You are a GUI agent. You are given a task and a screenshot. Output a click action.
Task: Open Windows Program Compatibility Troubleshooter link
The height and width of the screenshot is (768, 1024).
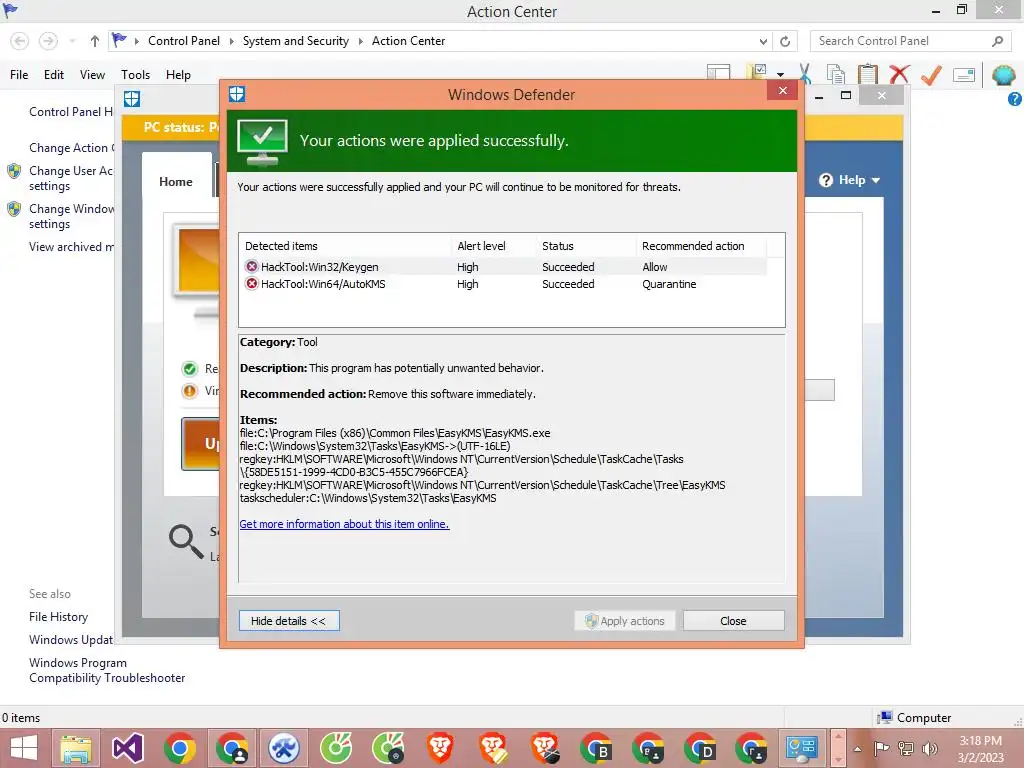pos(107,670)
